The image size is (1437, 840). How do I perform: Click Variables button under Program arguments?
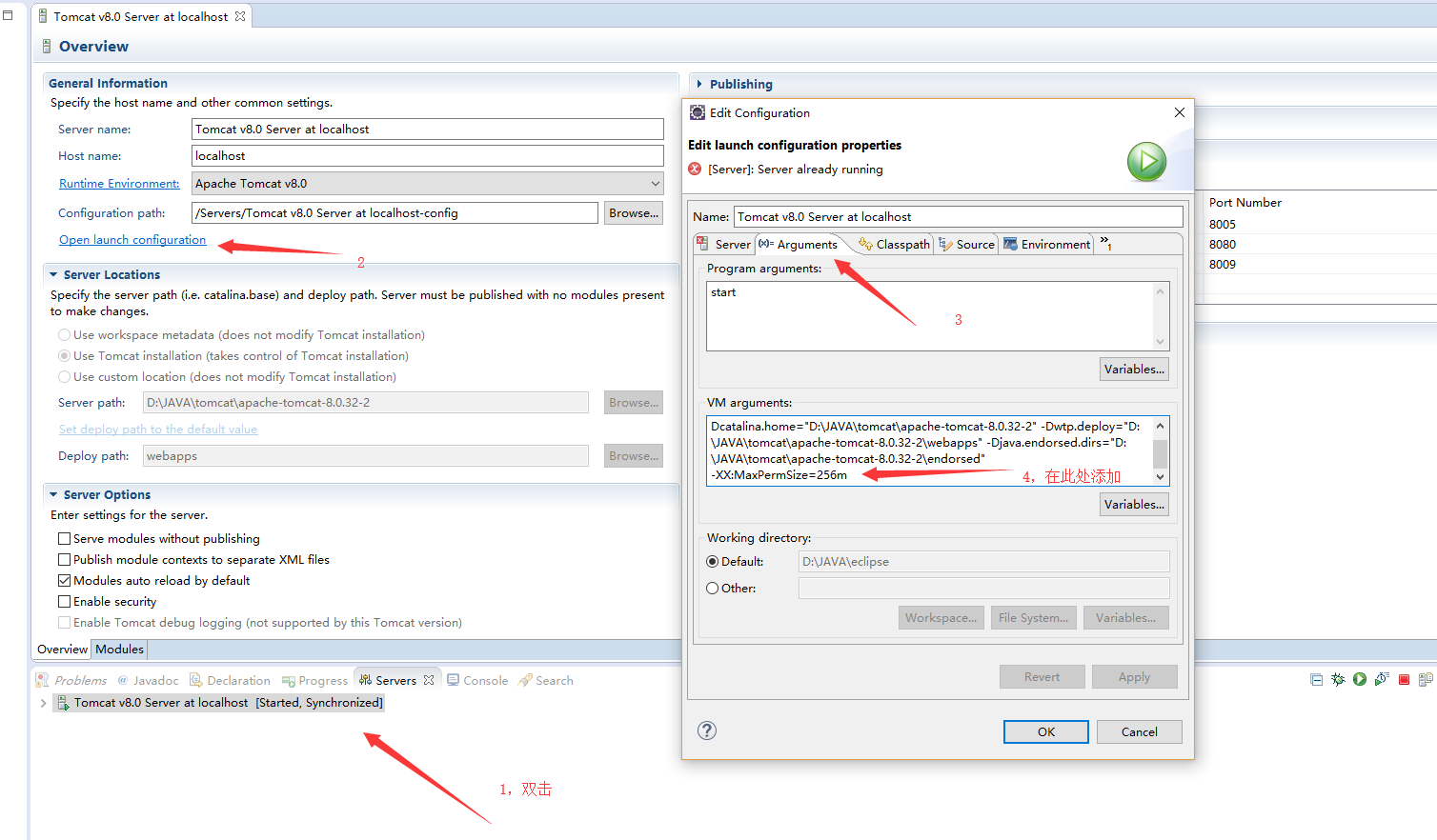coord(1134,369)
